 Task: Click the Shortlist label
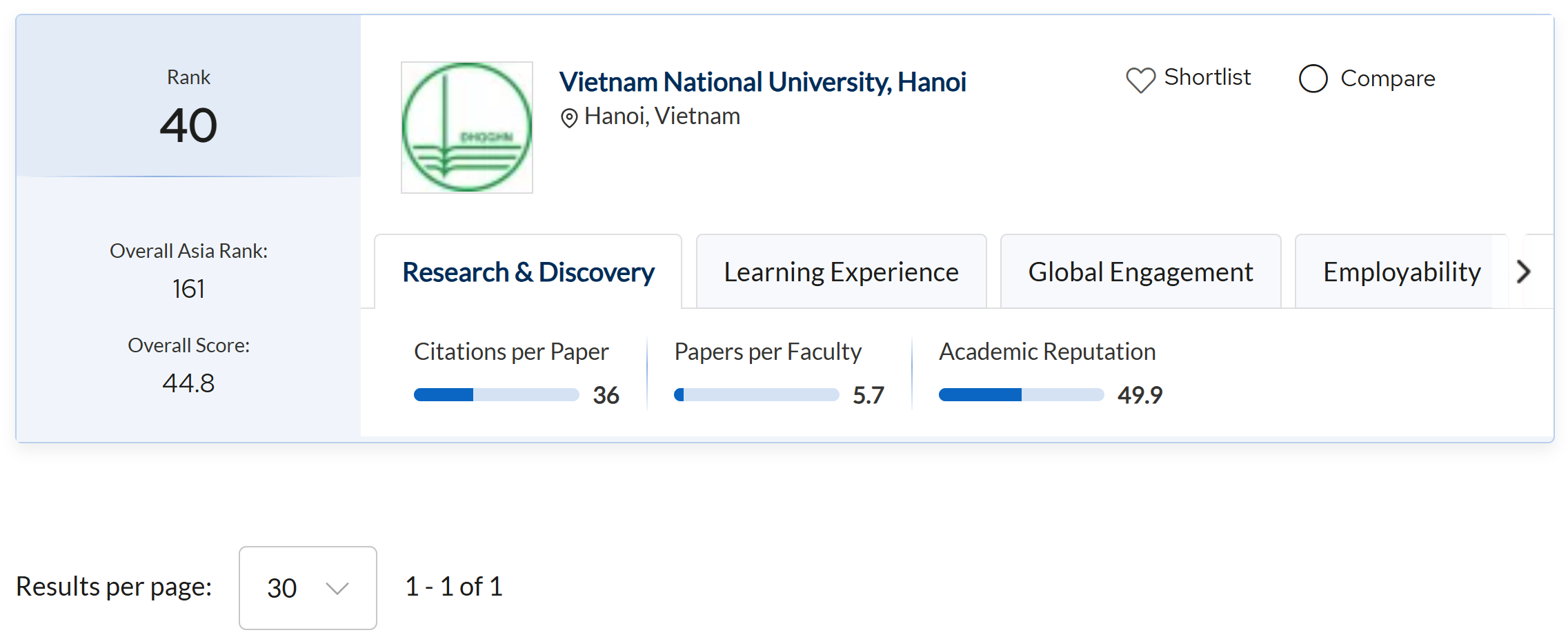1207,77
